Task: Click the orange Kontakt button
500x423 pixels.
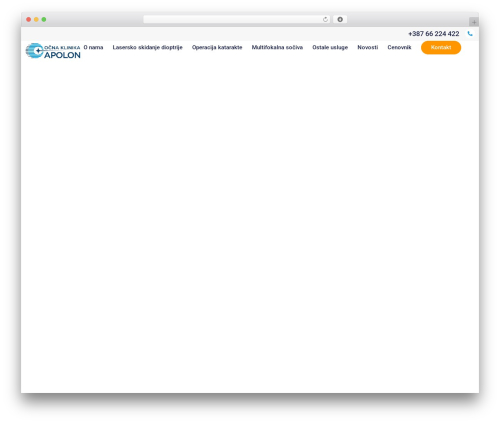Action: coord(441,47)
